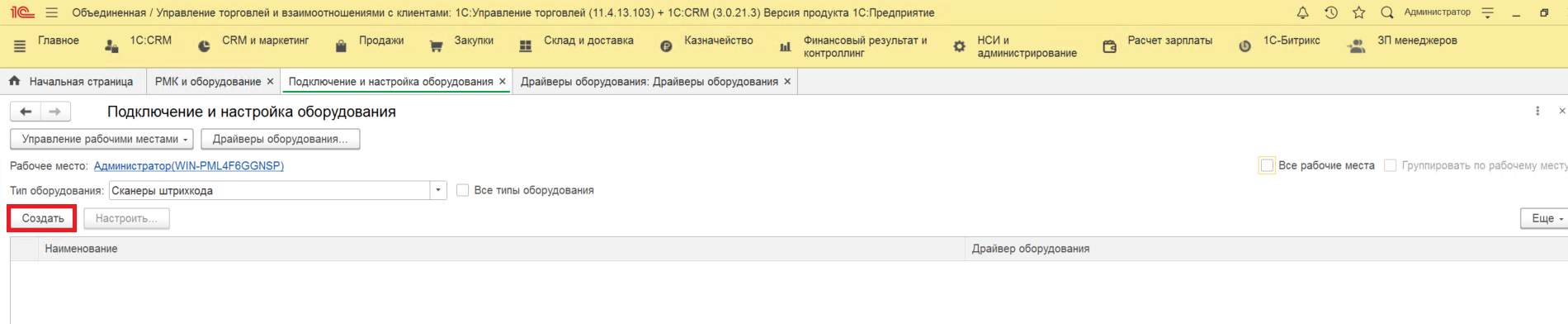The width and height of the screenshot is (1568, 324).
Task: Expand the Еще menu button
Action: (1545, 218)
